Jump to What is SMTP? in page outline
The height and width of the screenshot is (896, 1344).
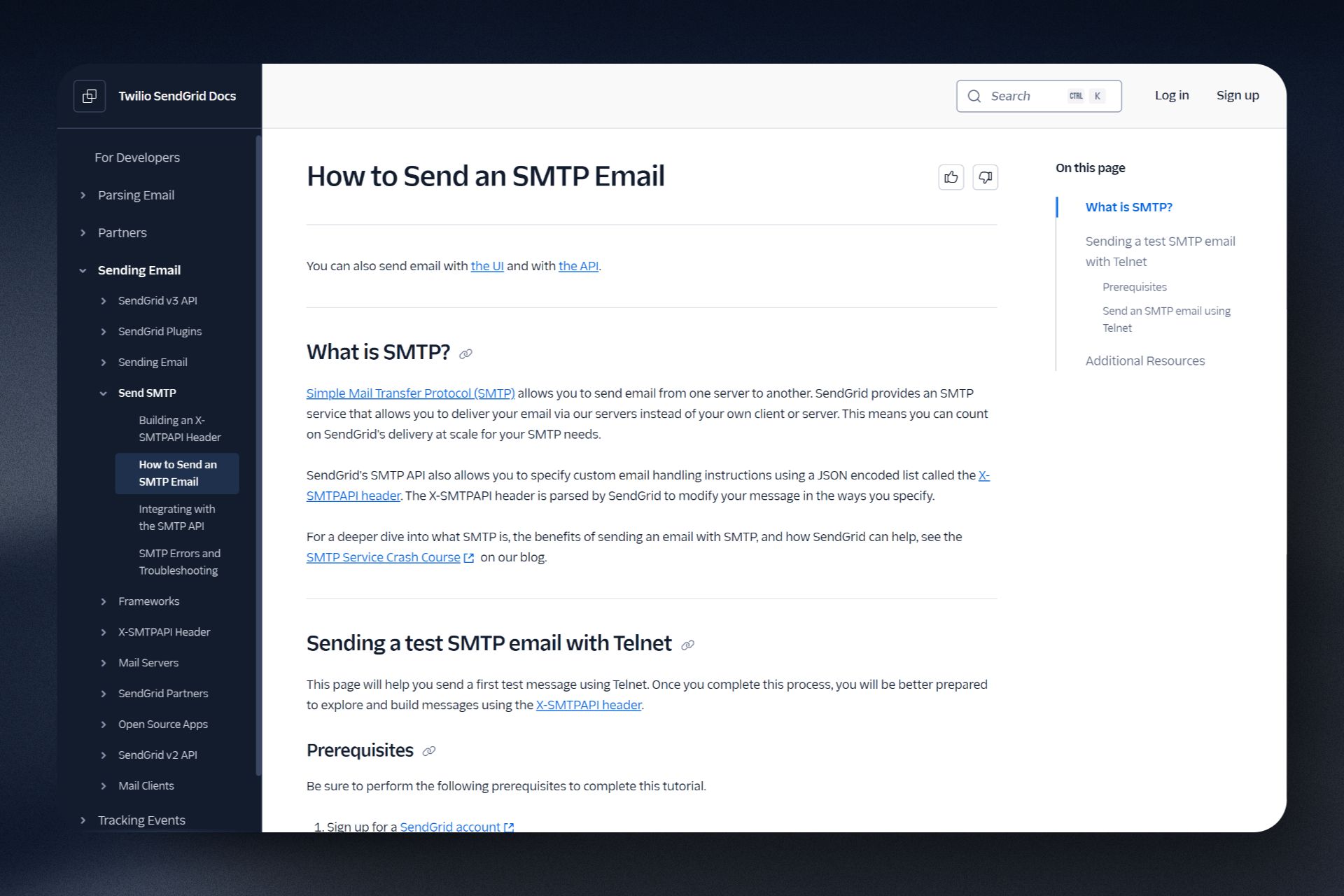pyautogui.click(x=1128, y=207)
